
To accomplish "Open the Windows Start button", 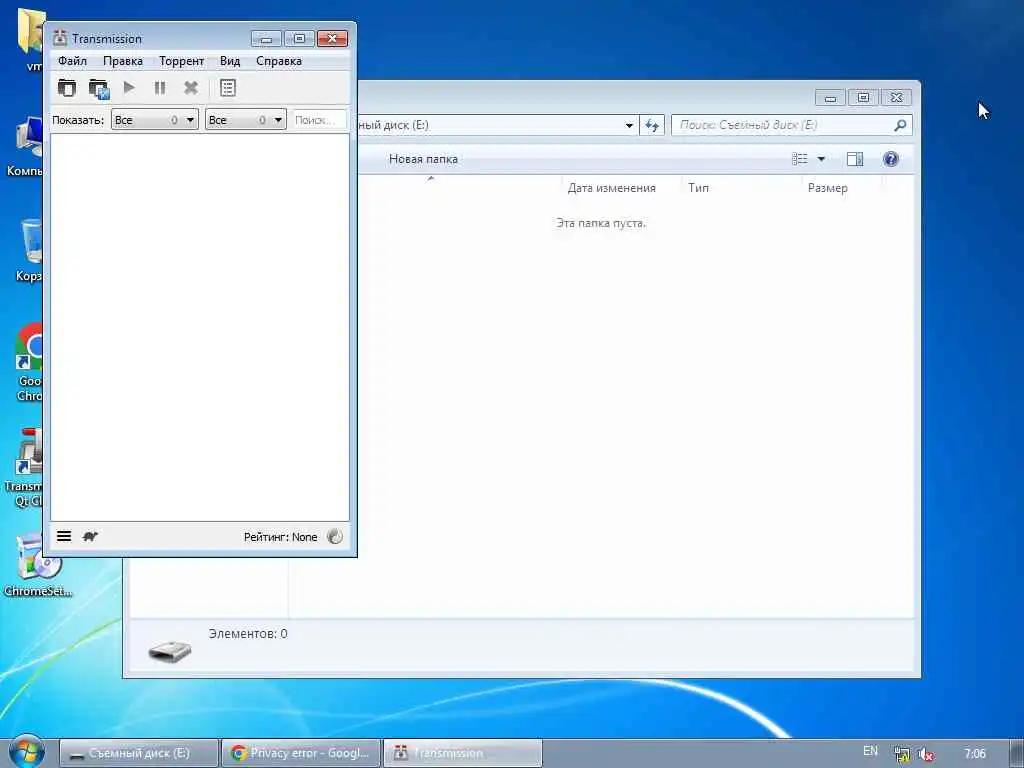I will coord(27,753).
